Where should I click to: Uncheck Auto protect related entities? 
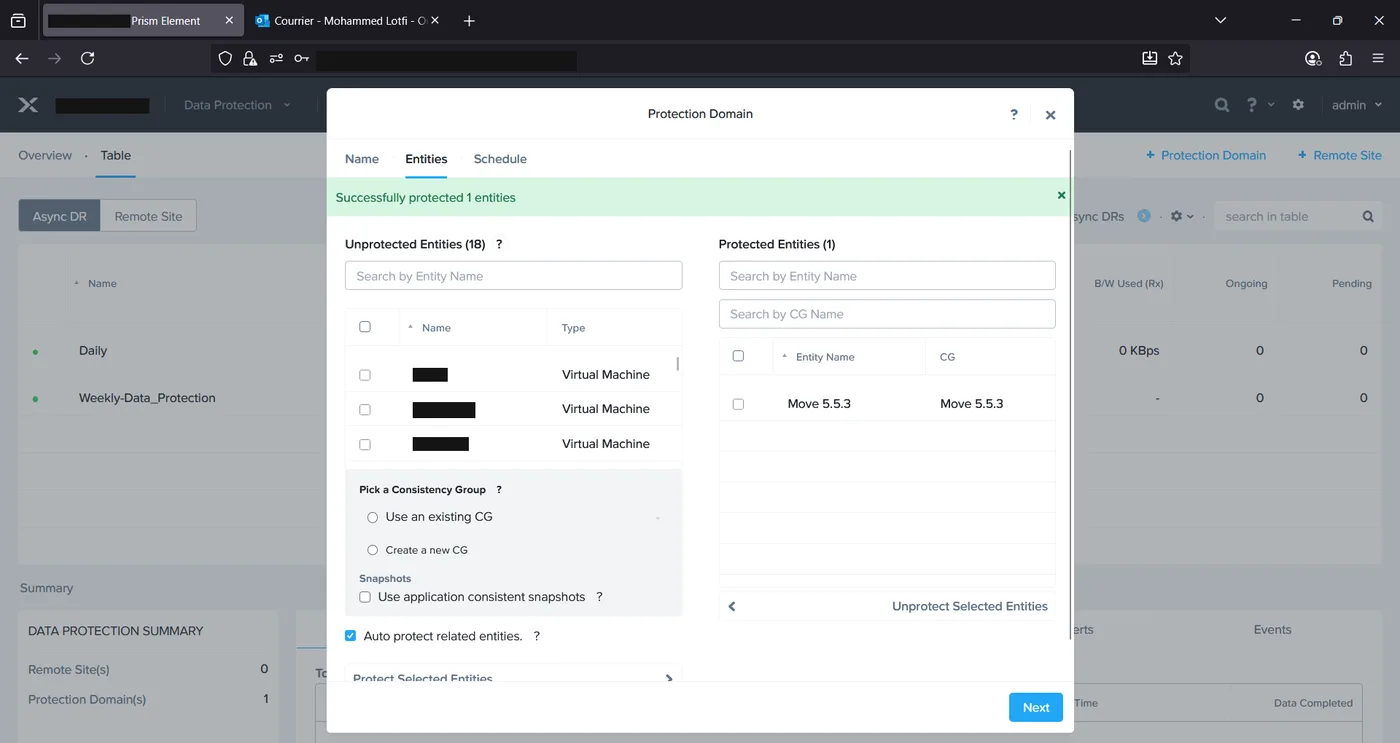350,636
